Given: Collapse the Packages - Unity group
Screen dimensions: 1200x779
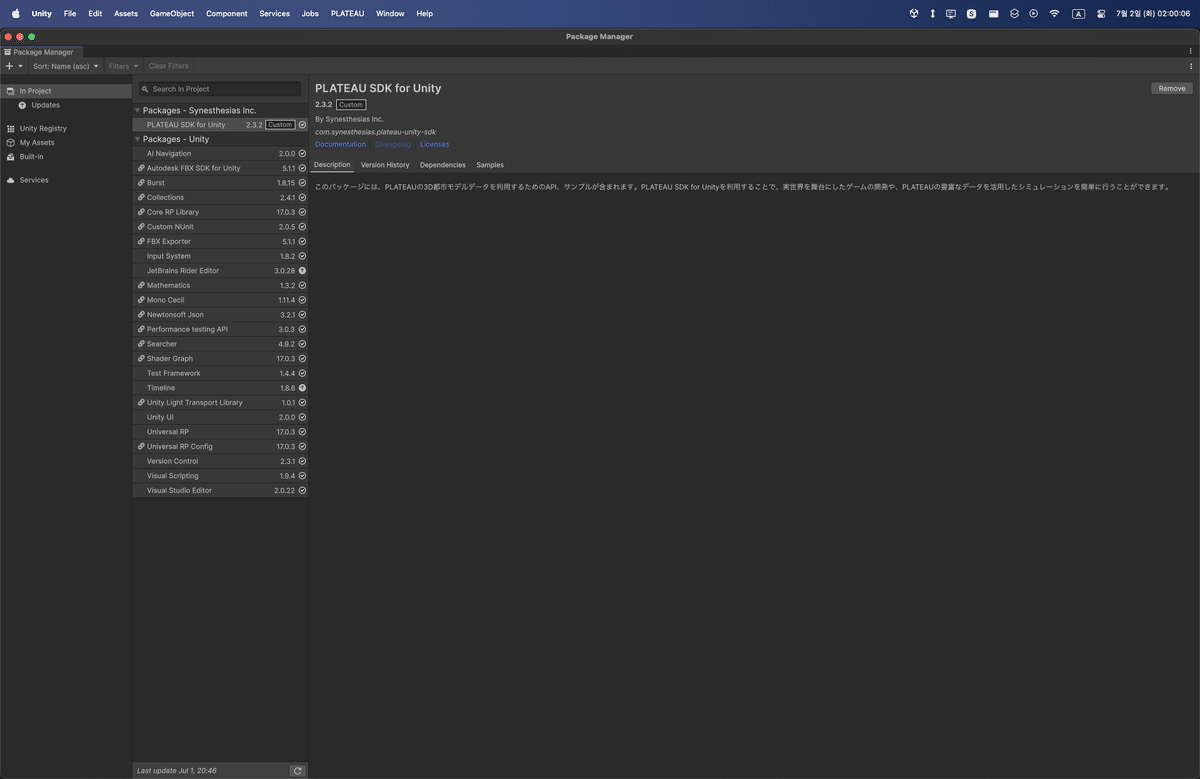Looking at the screenshot, I should click(x=137, y=139).
